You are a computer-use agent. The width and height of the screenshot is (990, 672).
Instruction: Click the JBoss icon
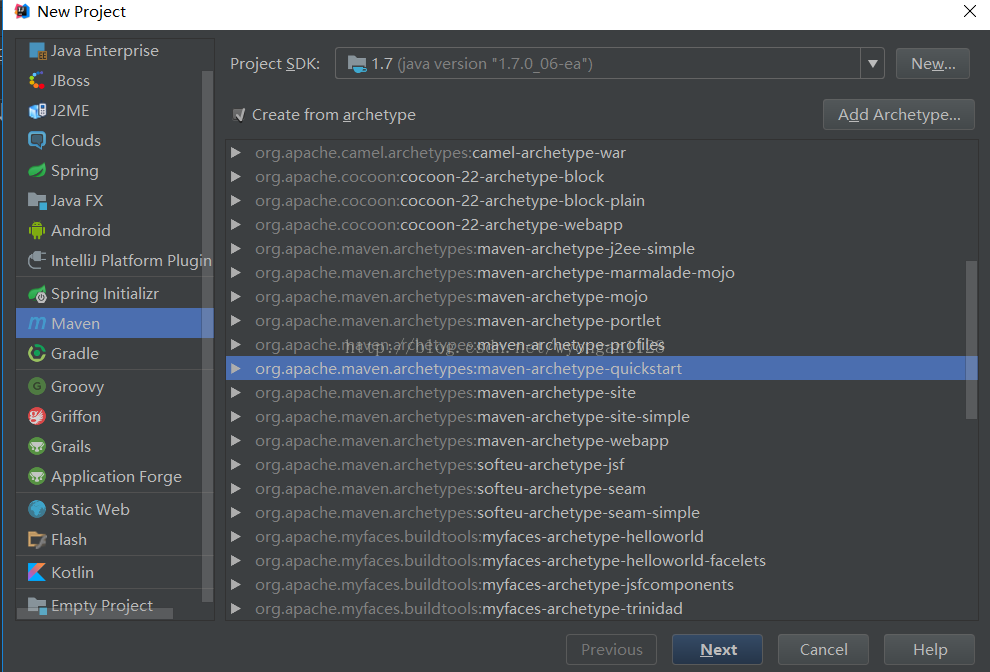click(x=37, y=81)
